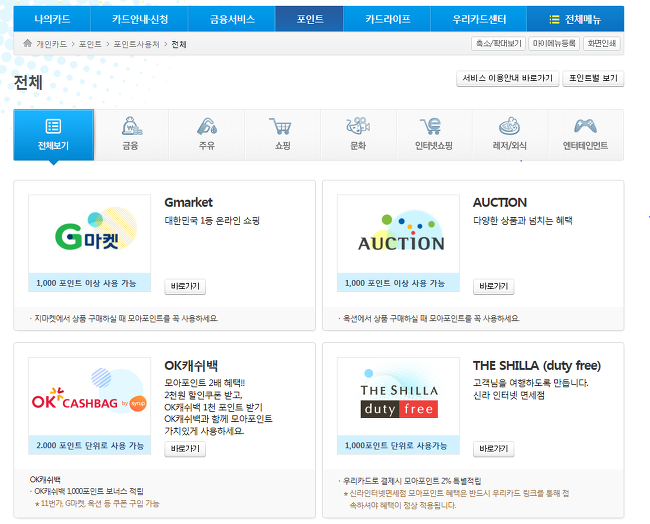The width and height of the screenshot is (650, 524).
Task: Open the 인터넷쇼핑 cart category
Action: (x=434, y=135)
